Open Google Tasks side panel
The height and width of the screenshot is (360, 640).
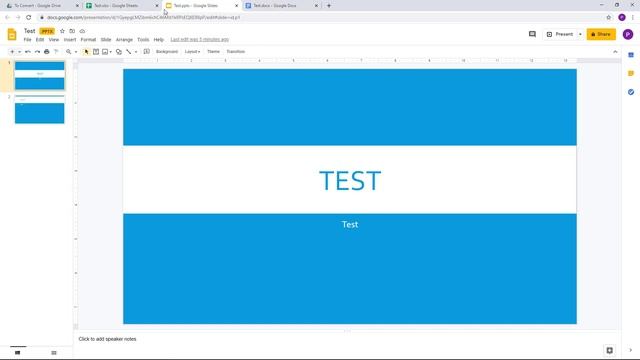point(631,92)
